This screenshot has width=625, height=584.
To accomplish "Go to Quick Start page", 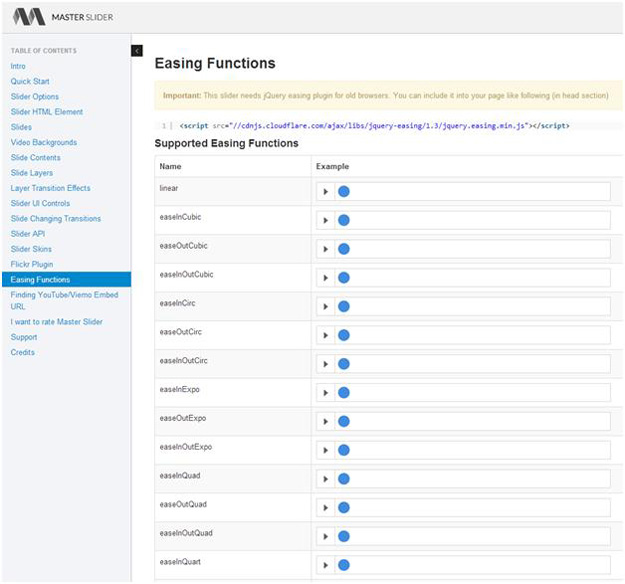I will [x=30, y=81].
